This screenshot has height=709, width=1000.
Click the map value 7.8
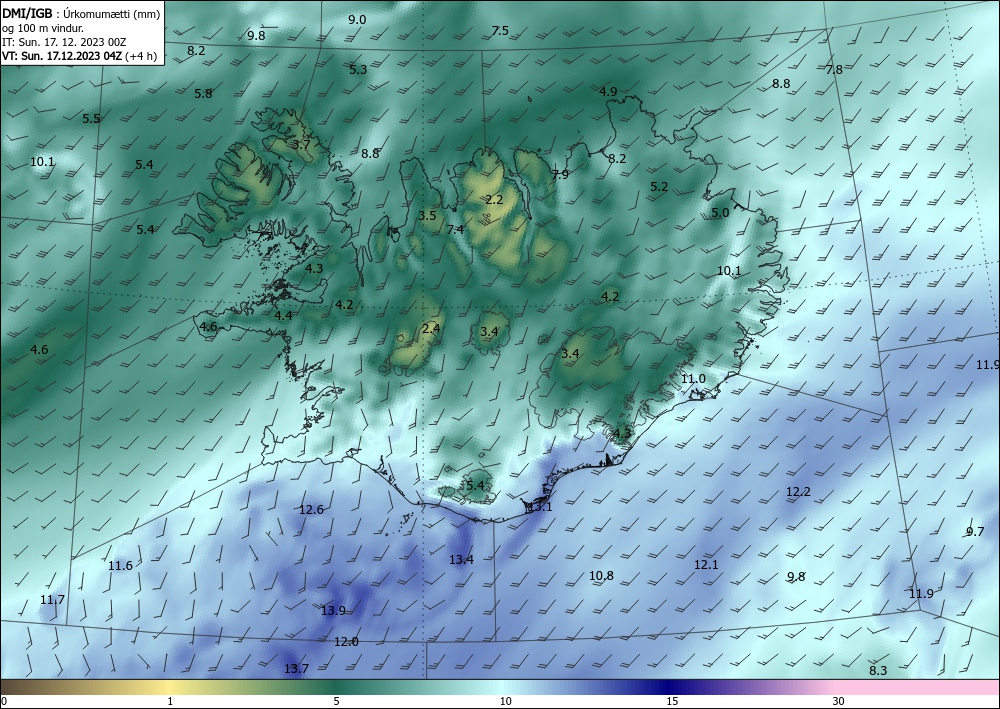tap(834, 70)
